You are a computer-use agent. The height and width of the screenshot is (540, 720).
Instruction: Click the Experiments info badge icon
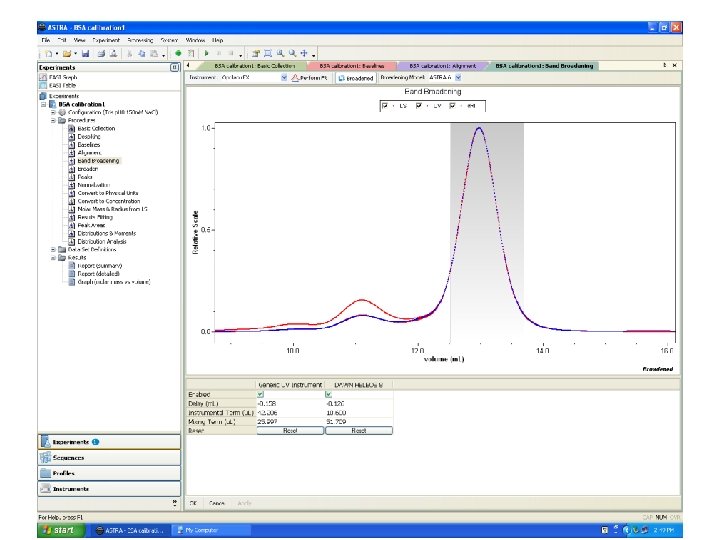(96, 442)
